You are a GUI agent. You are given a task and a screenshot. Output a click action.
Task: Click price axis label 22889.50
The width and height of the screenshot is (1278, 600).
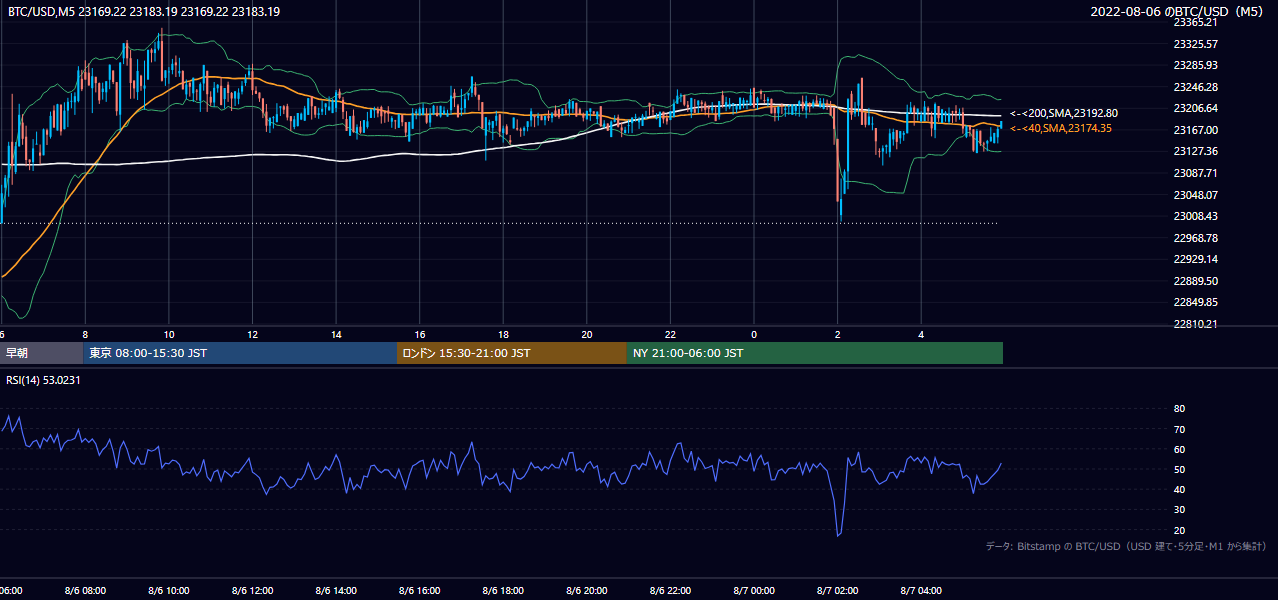1195,281
